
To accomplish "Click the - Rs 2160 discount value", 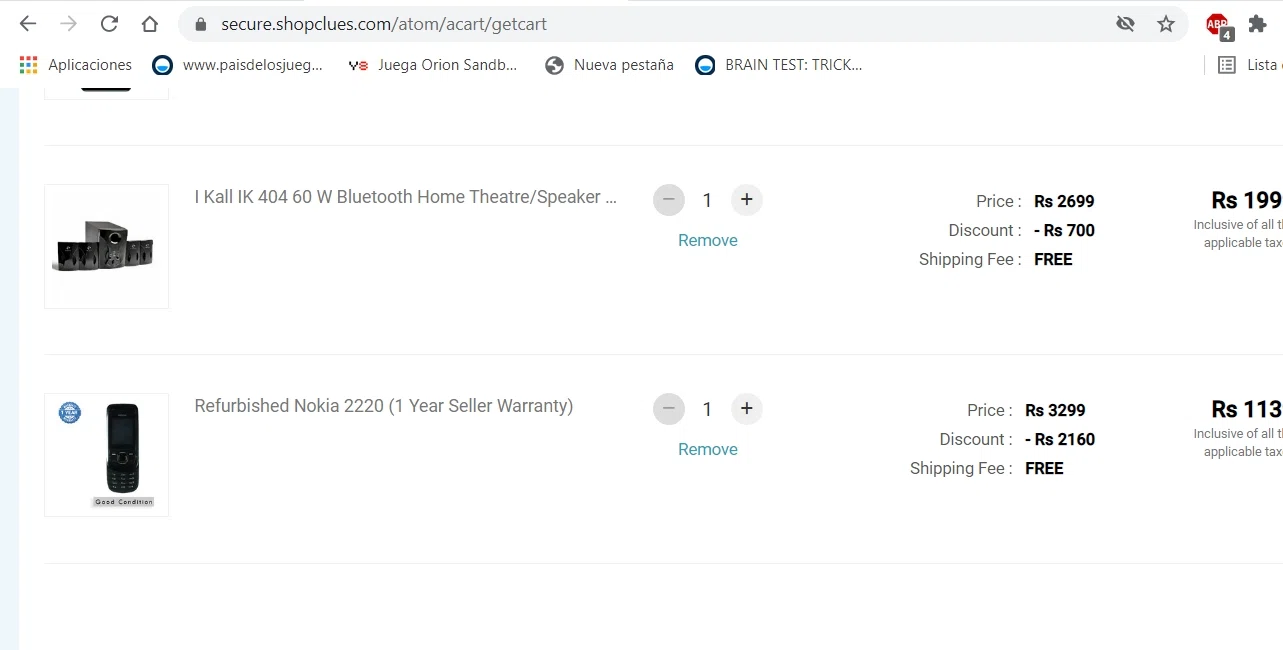I will pos(1060,439).
